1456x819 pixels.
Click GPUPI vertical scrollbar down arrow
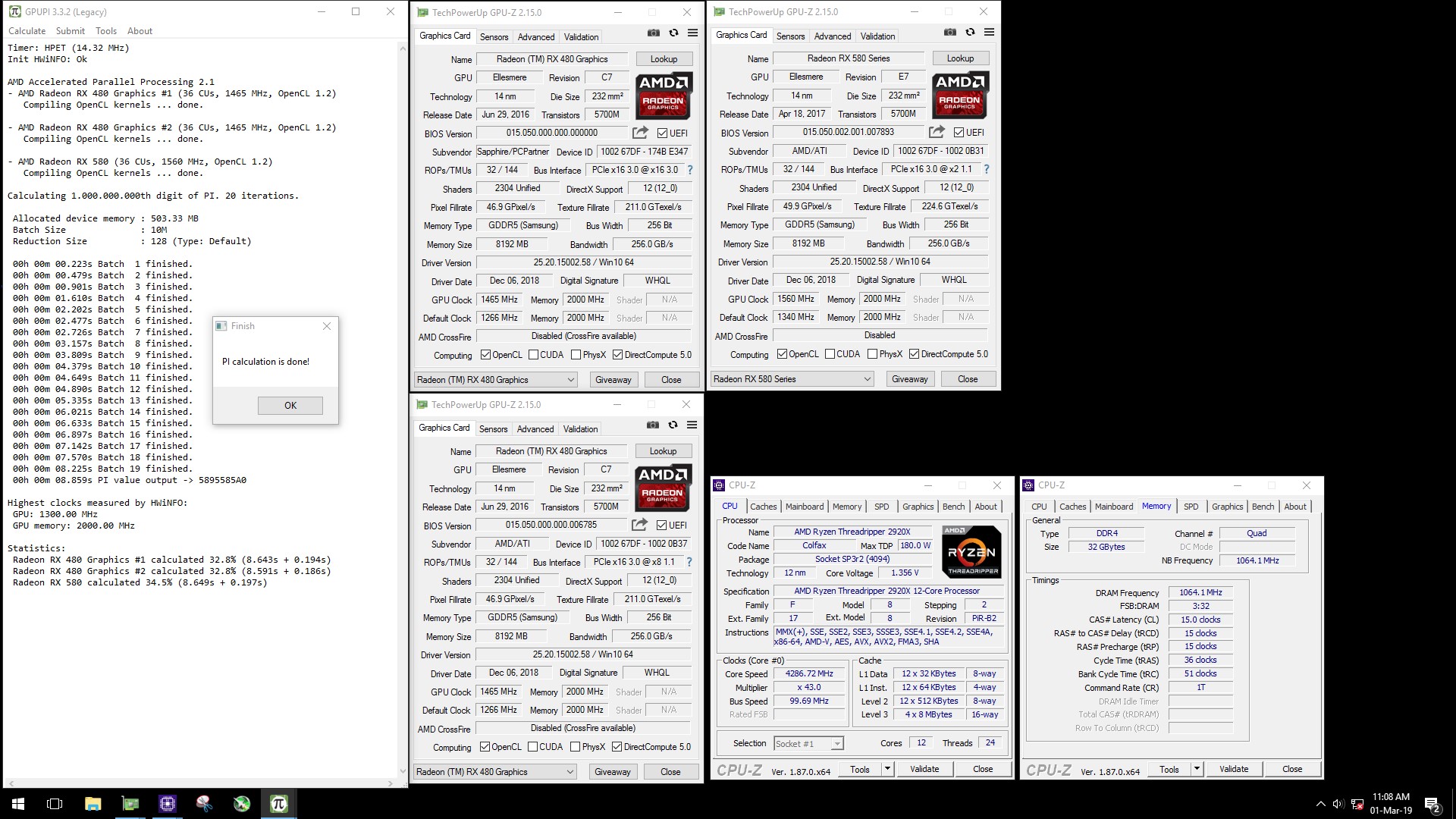[402, 771]
